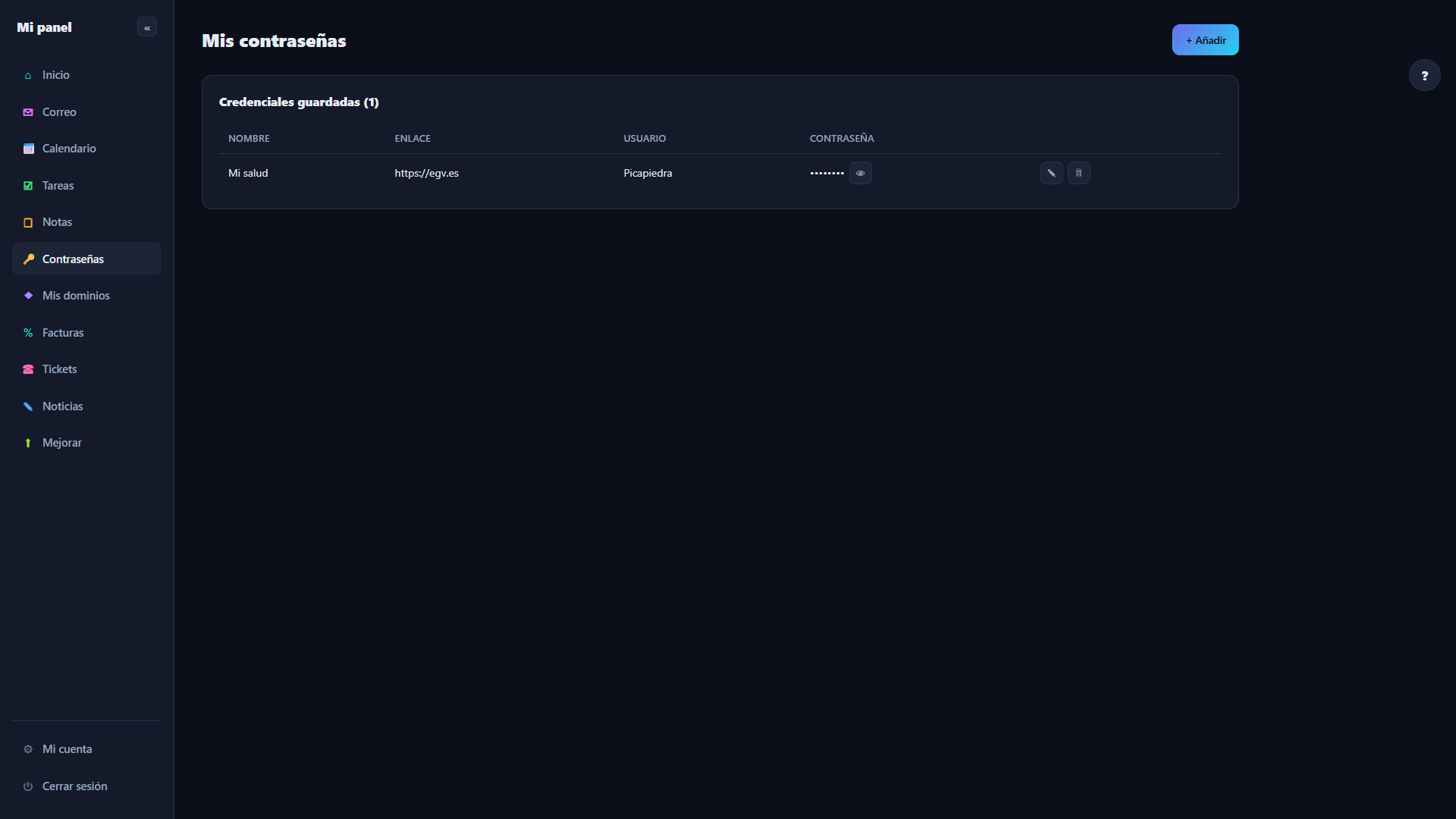Edit the Mi salud credential
This screenshot has height=819, width=1456.
[x=1051, y=173]
